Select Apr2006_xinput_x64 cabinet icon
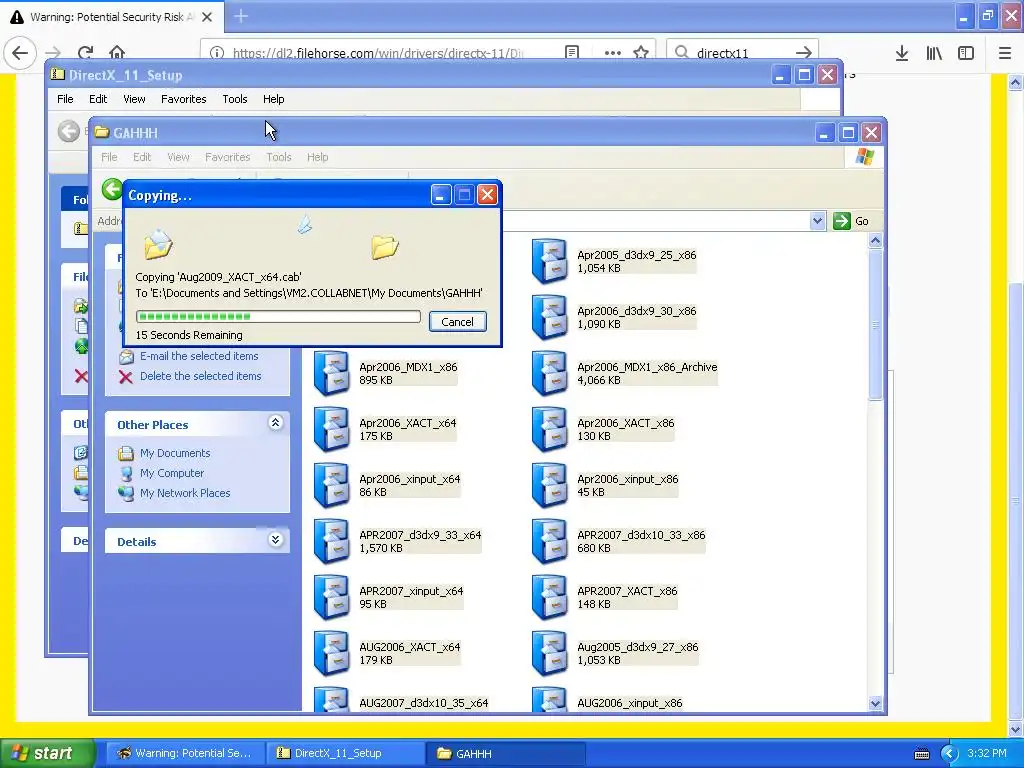The height and width of the screenshot is (768, 1024). tap(332, 486)
